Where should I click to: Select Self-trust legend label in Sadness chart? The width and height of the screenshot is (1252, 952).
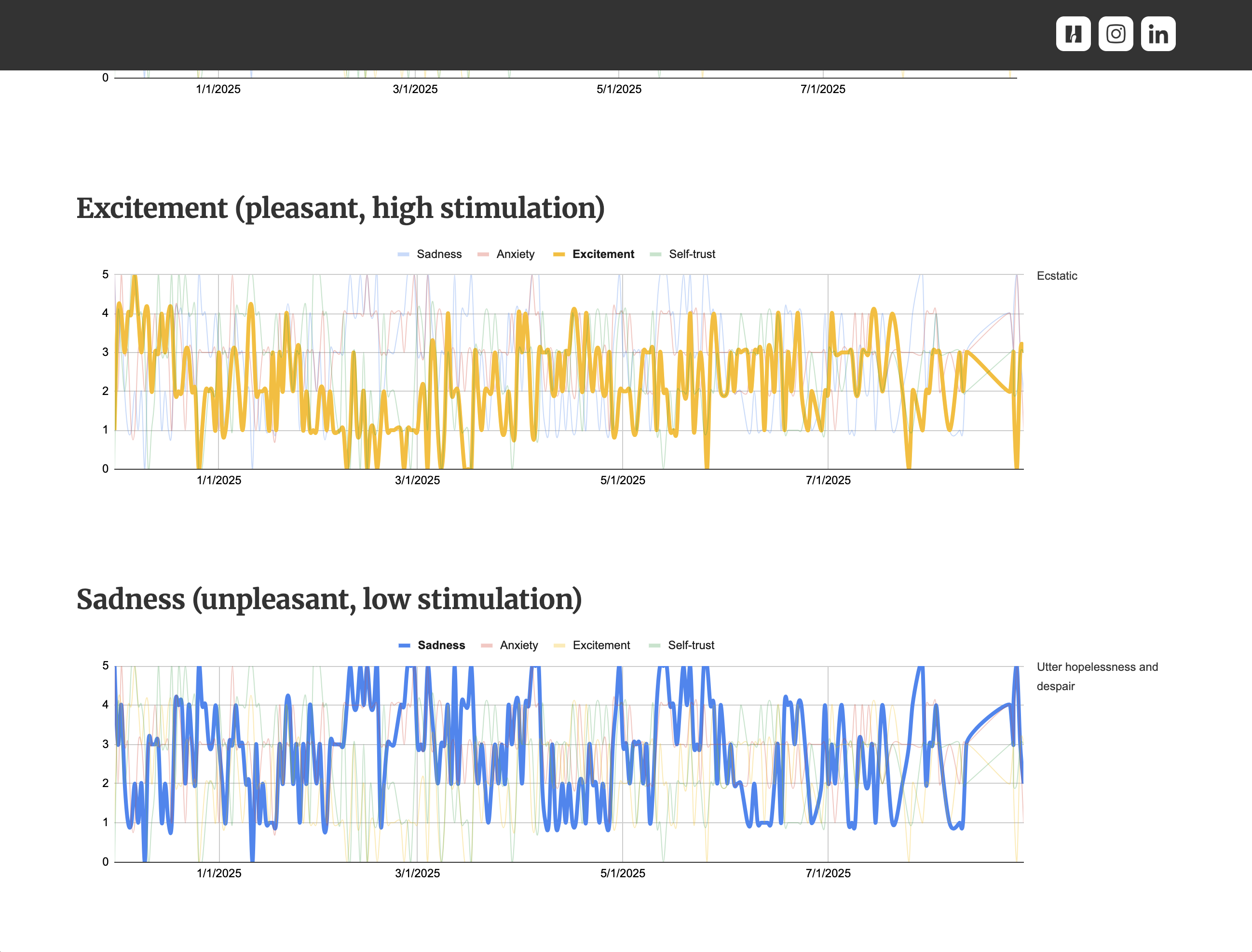coord(691,645)
